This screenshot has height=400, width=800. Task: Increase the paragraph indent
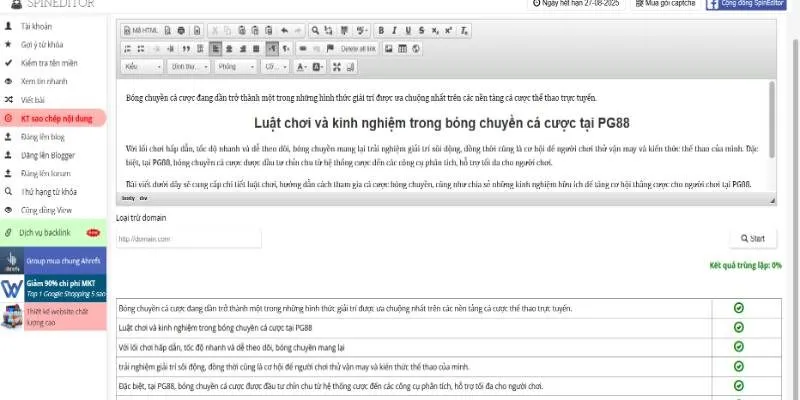coord(170,49)
